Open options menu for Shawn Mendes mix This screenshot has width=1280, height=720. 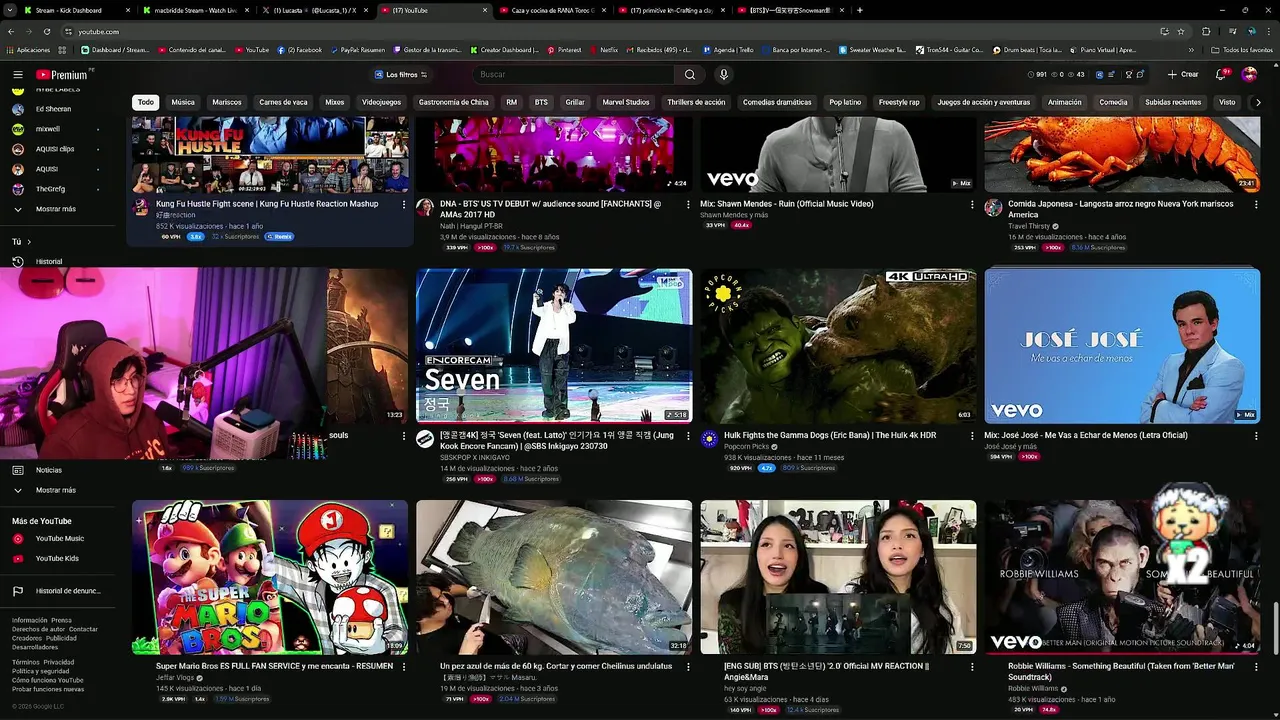972,204
